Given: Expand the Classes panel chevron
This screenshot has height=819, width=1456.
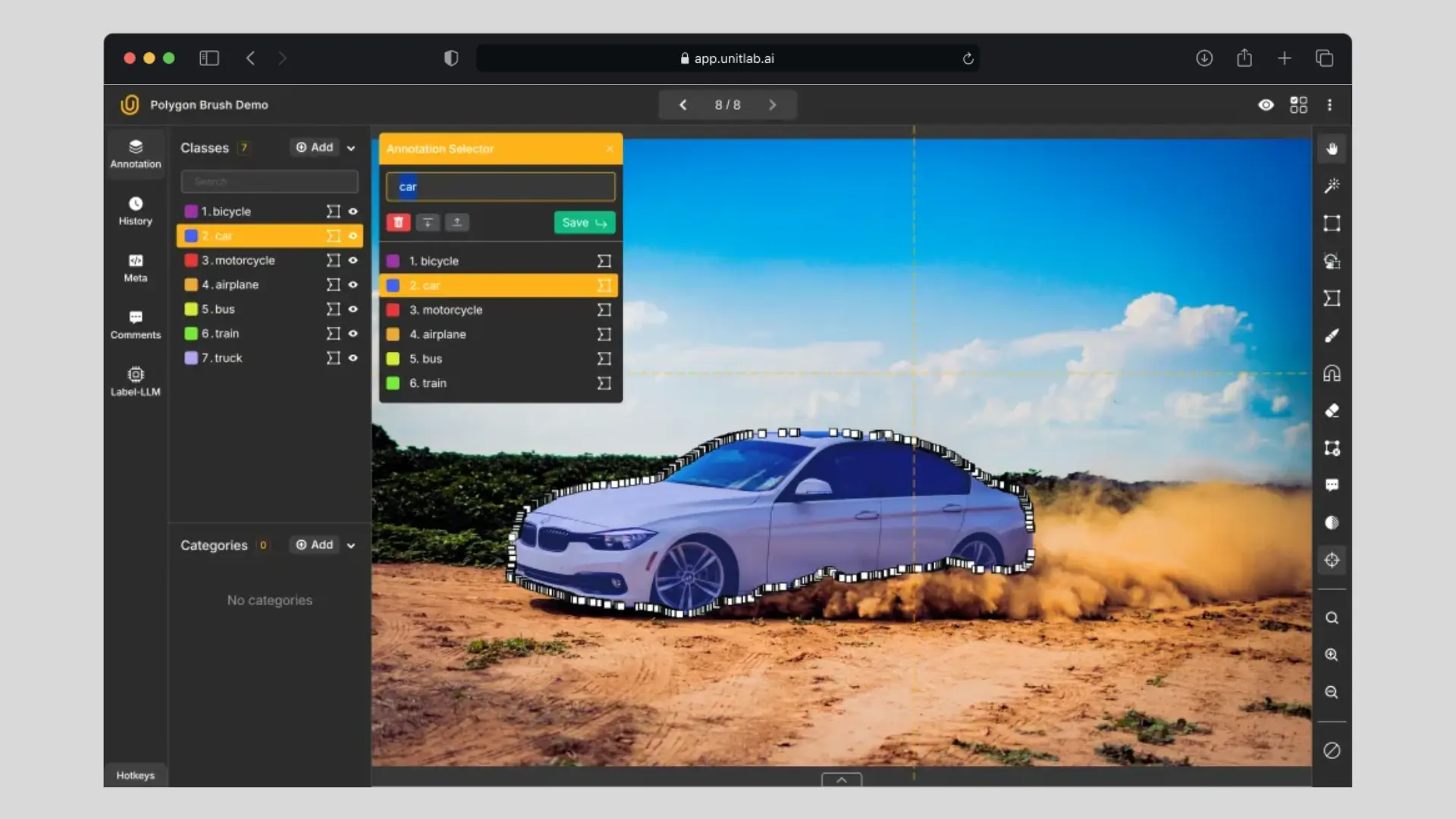Looking at the screenshot, I should pyautogui.click(x=351, y=148).
